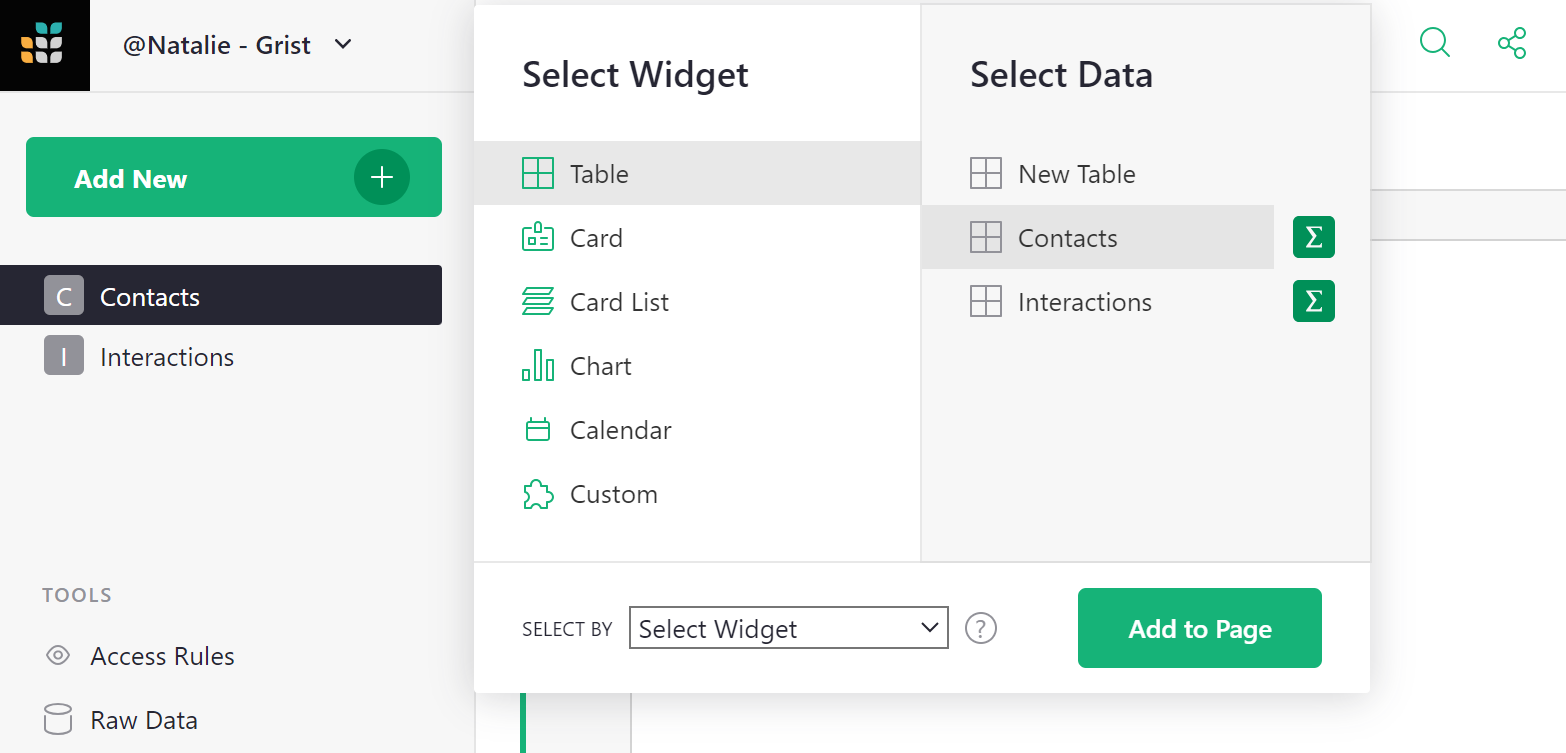Open the Select Widget dropdown
This screenshot has height=753, width=1566.
pos(788,628)
